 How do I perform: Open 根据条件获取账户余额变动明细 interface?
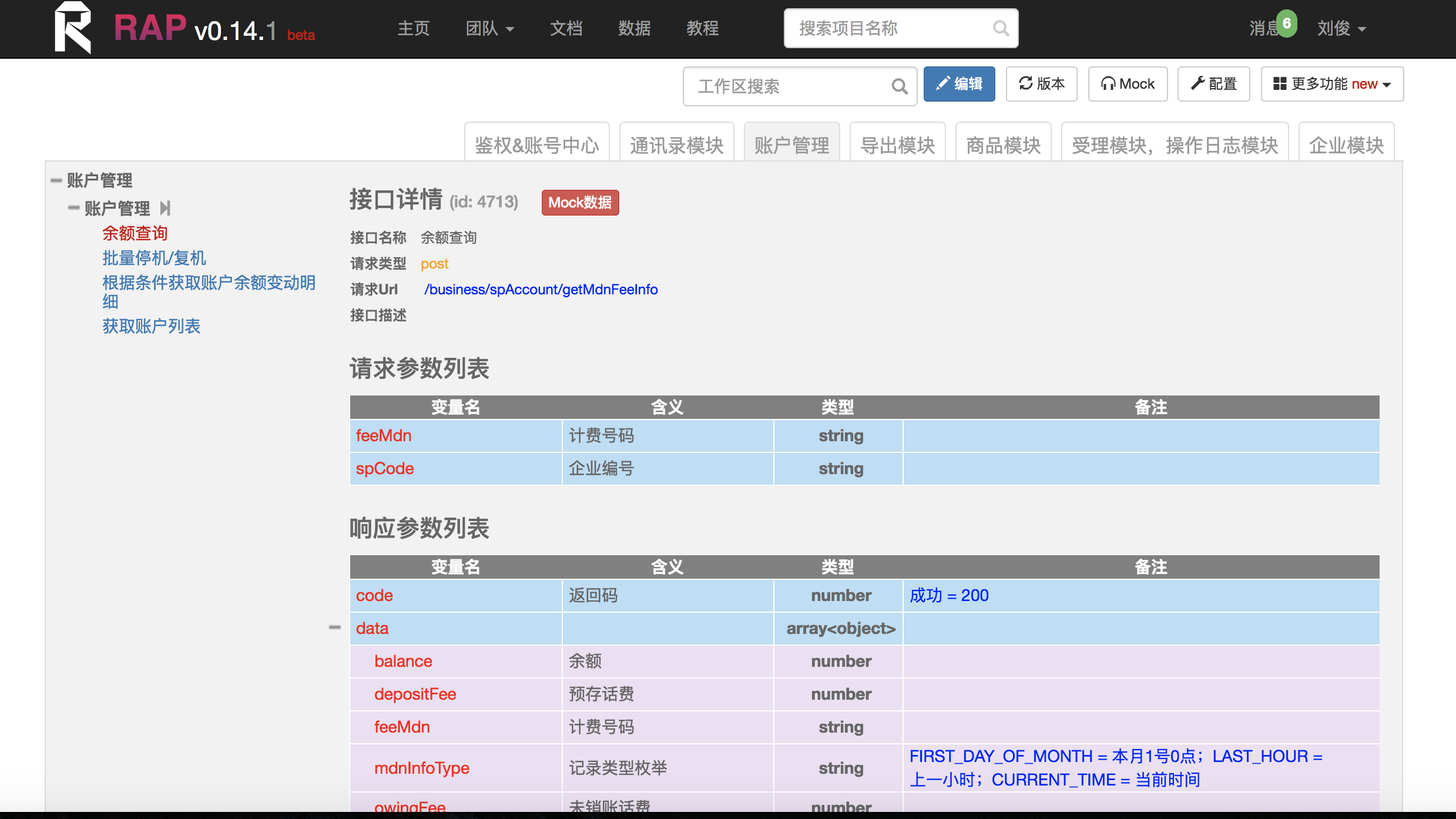(x=209, y=292)
